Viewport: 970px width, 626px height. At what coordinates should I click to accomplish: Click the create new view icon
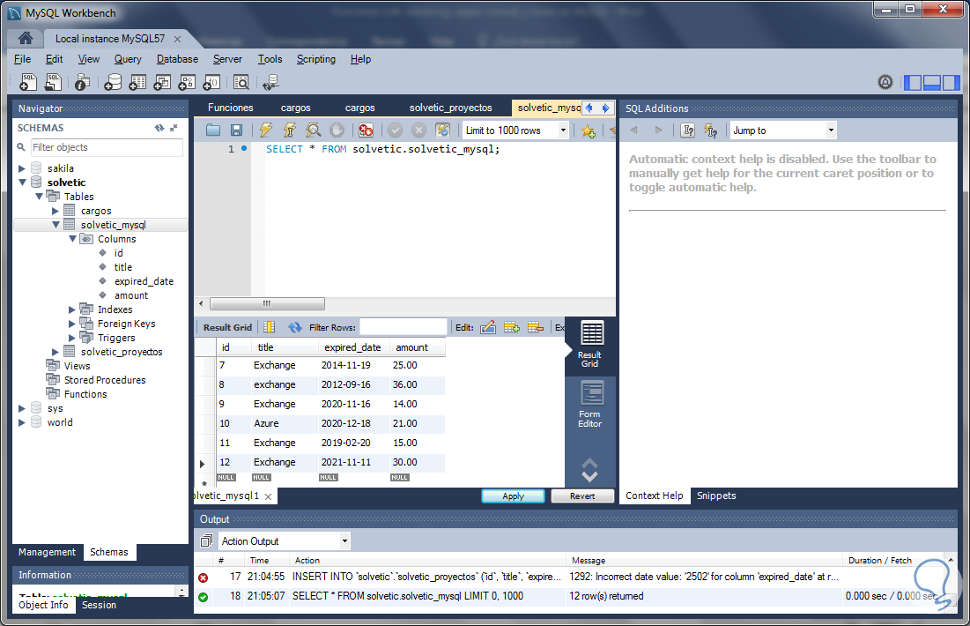pyautogui.click(x=162, y=82)
